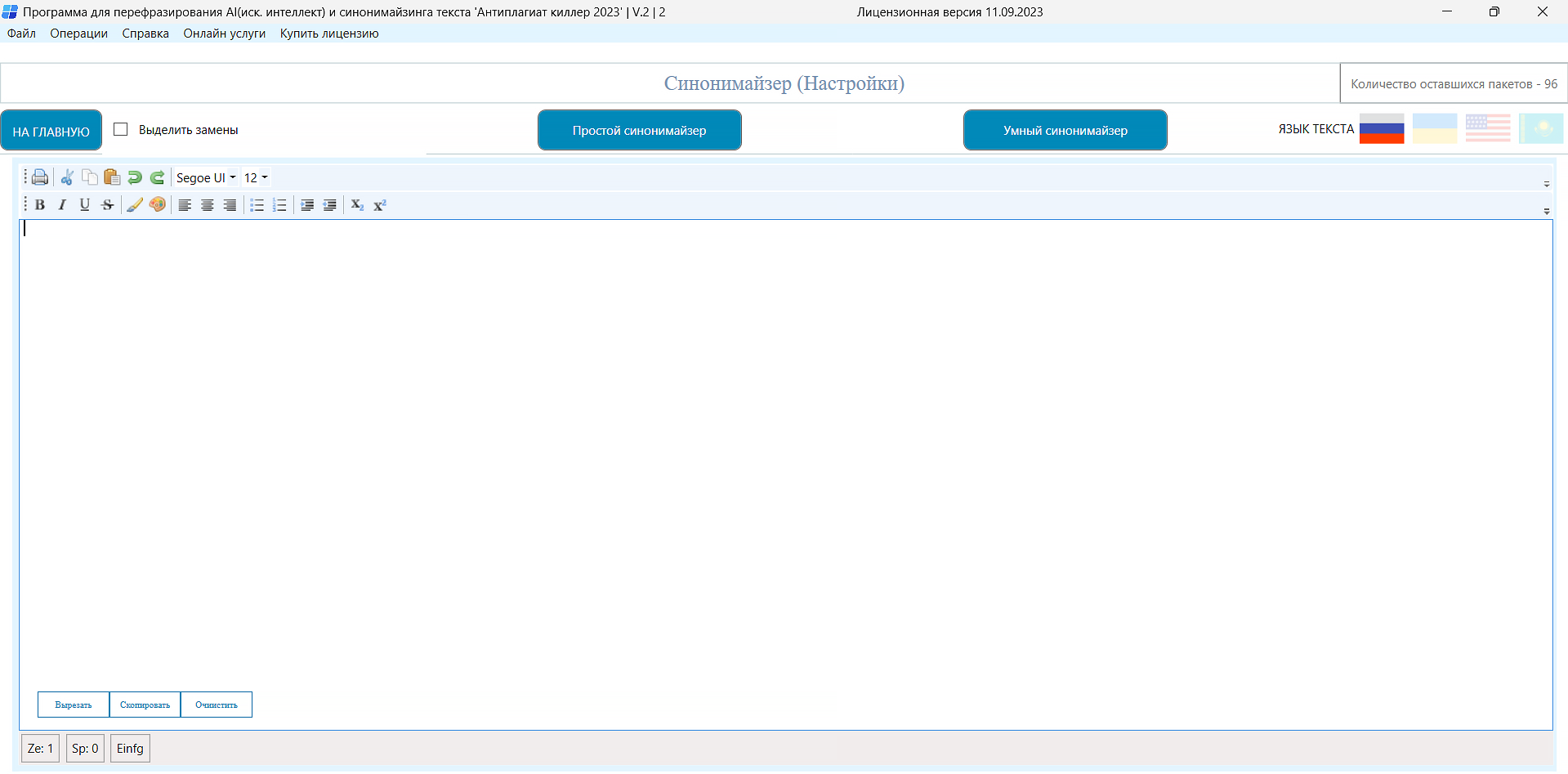Viewport: 1568px width, 774px height.
Task: Click the Скопировать button
Action: (x=145, y=705)
